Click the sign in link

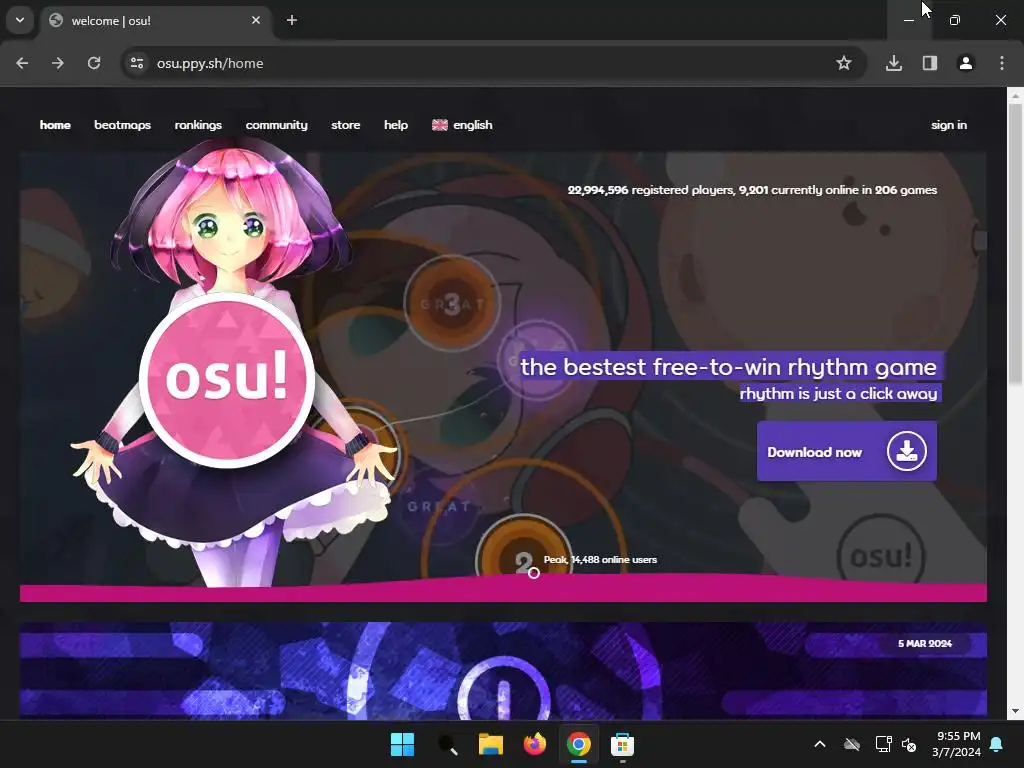pyautogui.click(x=949, y=125)
